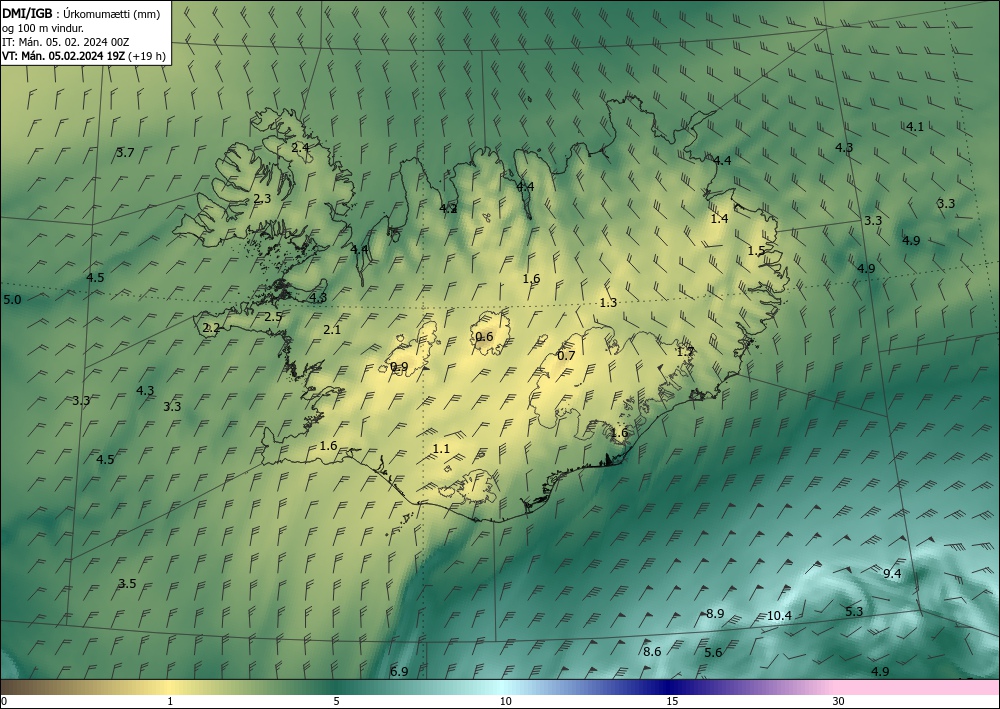Click the 2.1 value on the map

[x=332, y=330]
